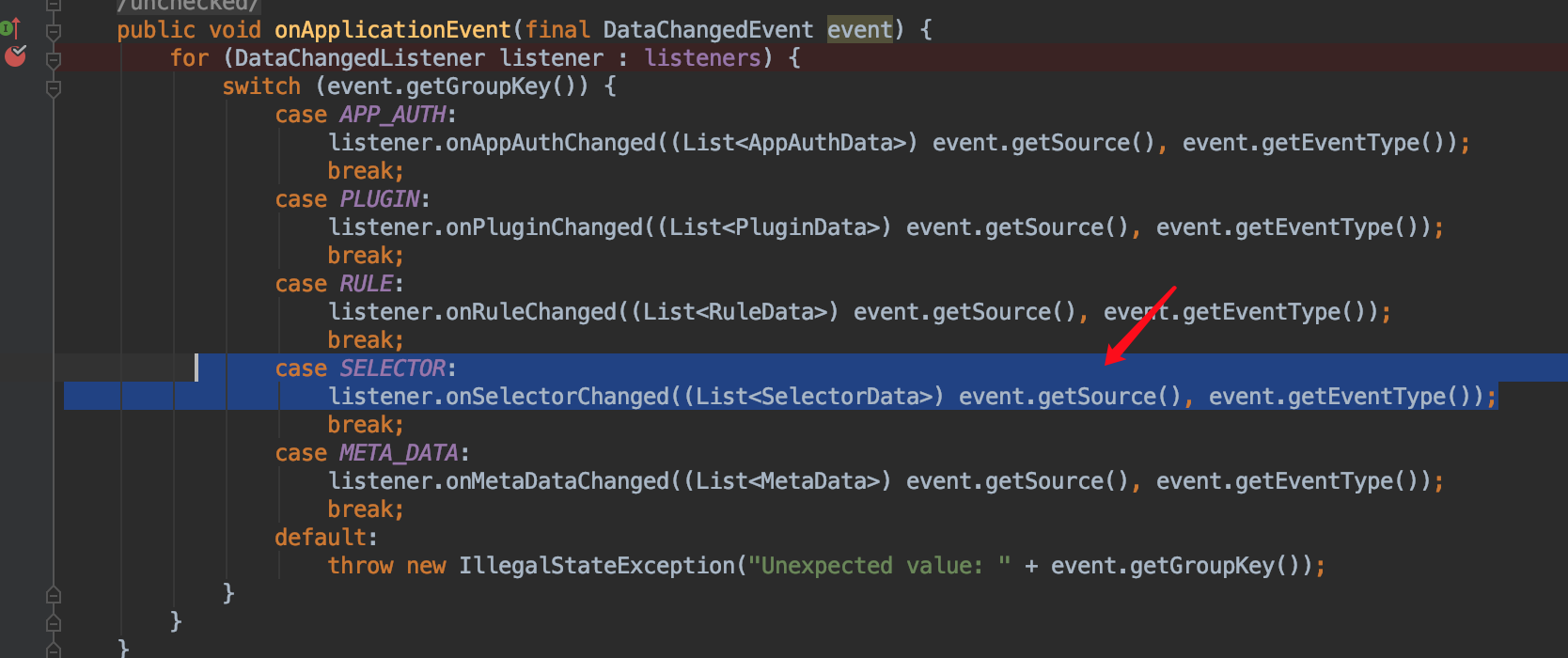This screenshot has width=1568, height=658.
Task: Click the List<MetaData> cast
Action: tap(787, 481)
